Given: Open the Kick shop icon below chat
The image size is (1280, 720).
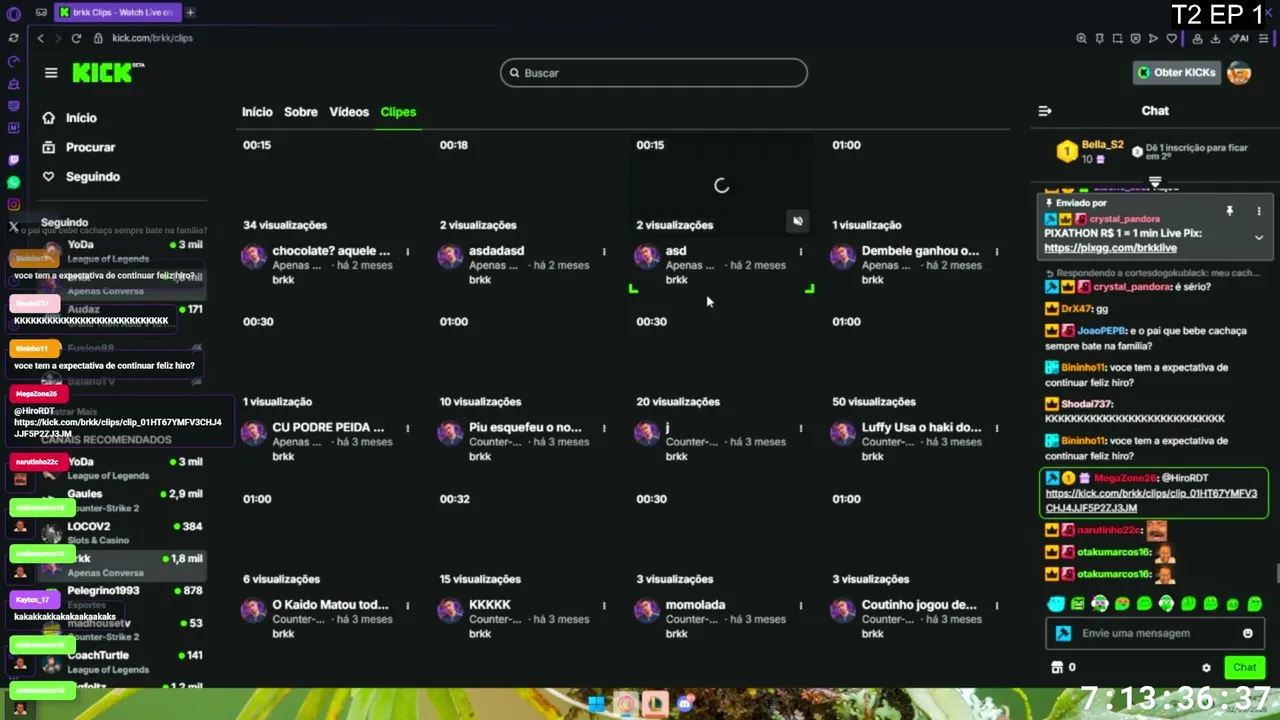Looking at the screenshot, I should tap(1057, 668).
